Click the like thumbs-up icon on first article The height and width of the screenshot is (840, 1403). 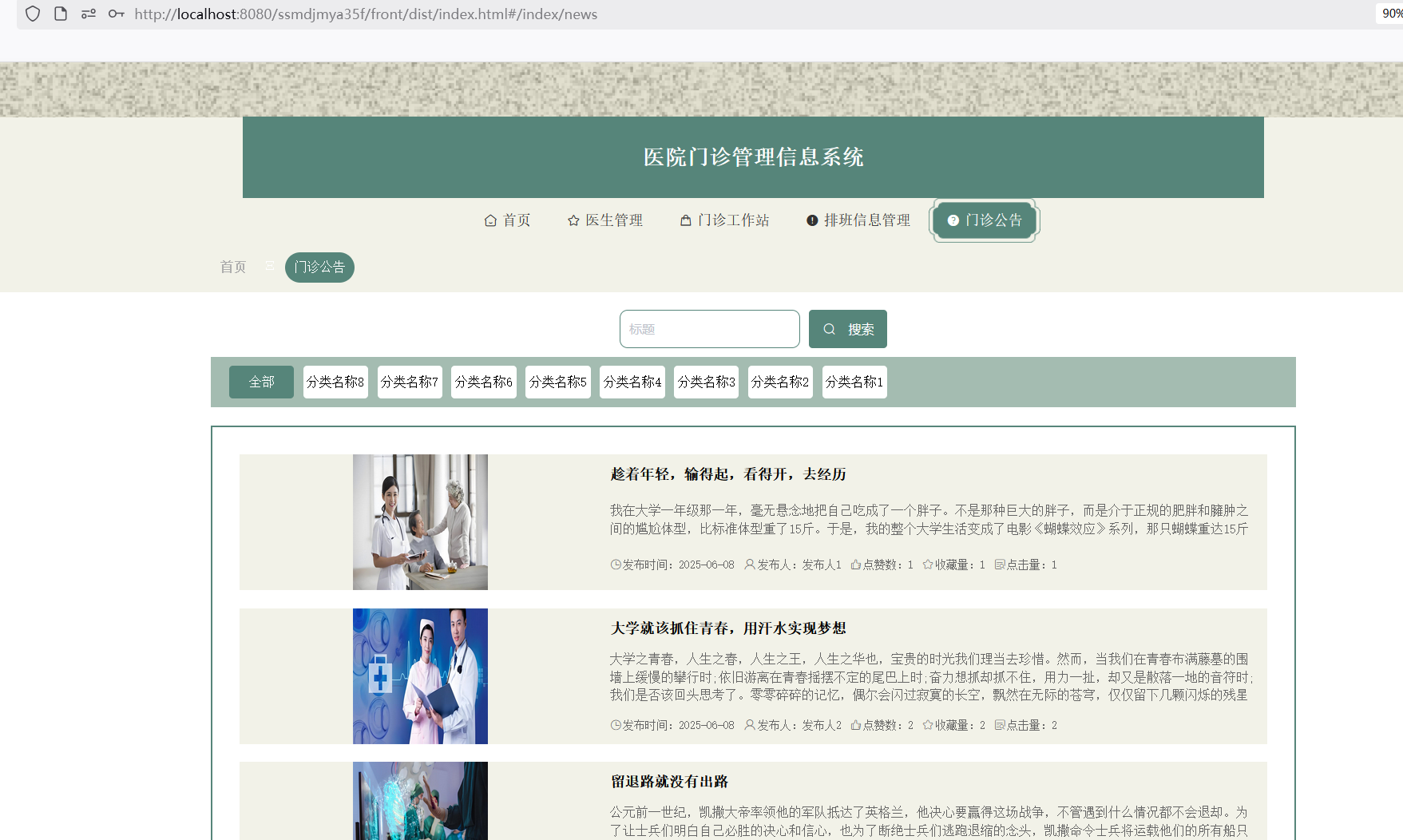tap(855, 565)
